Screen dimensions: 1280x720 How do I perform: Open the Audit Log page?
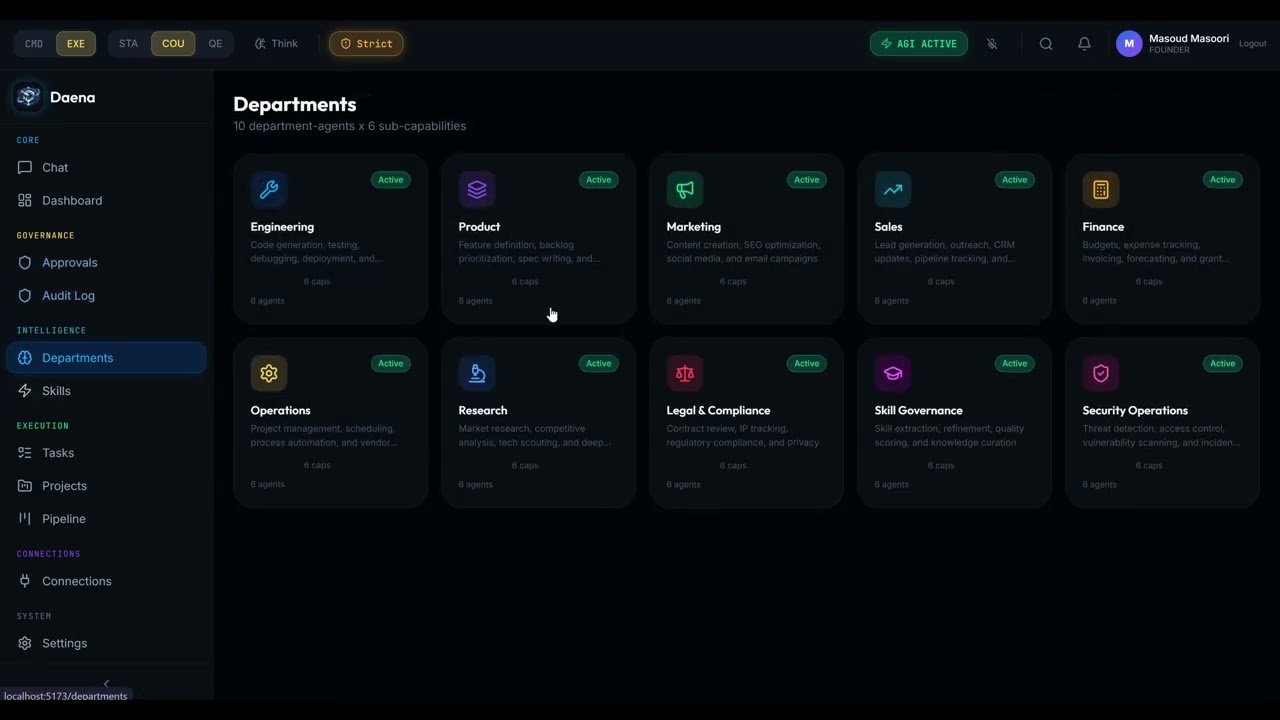[106, 296]
